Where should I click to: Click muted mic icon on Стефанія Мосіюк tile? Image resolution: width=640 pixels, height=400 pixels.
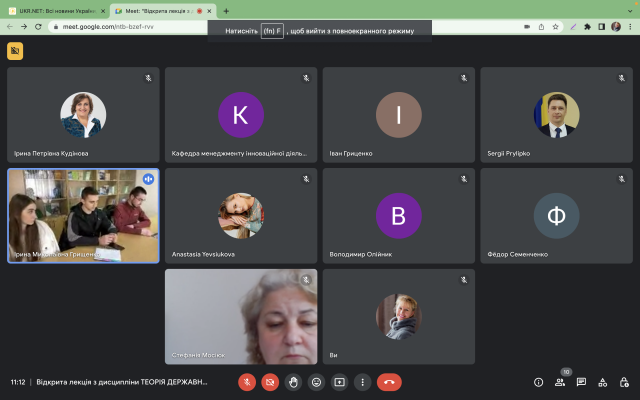click(306, 280)
